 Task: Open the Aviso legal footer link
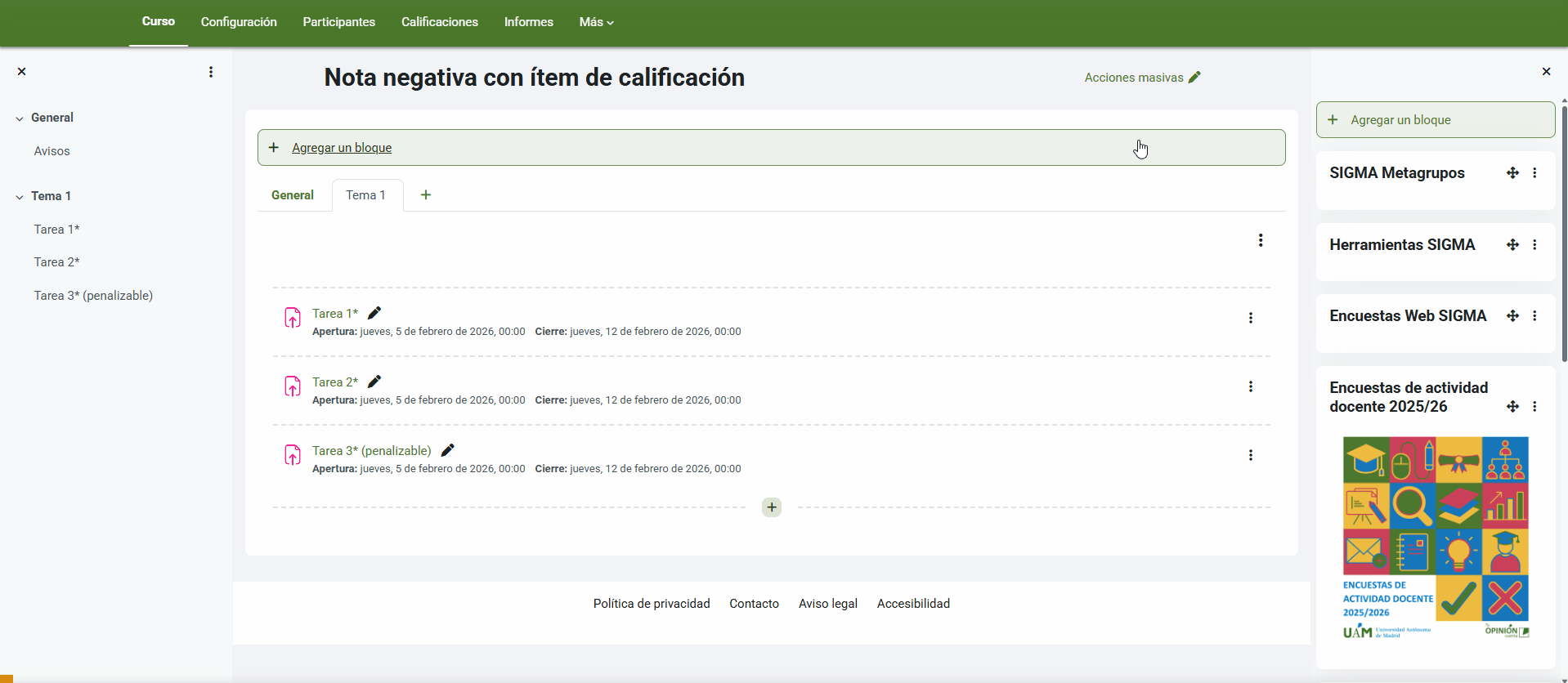[828, 604]
